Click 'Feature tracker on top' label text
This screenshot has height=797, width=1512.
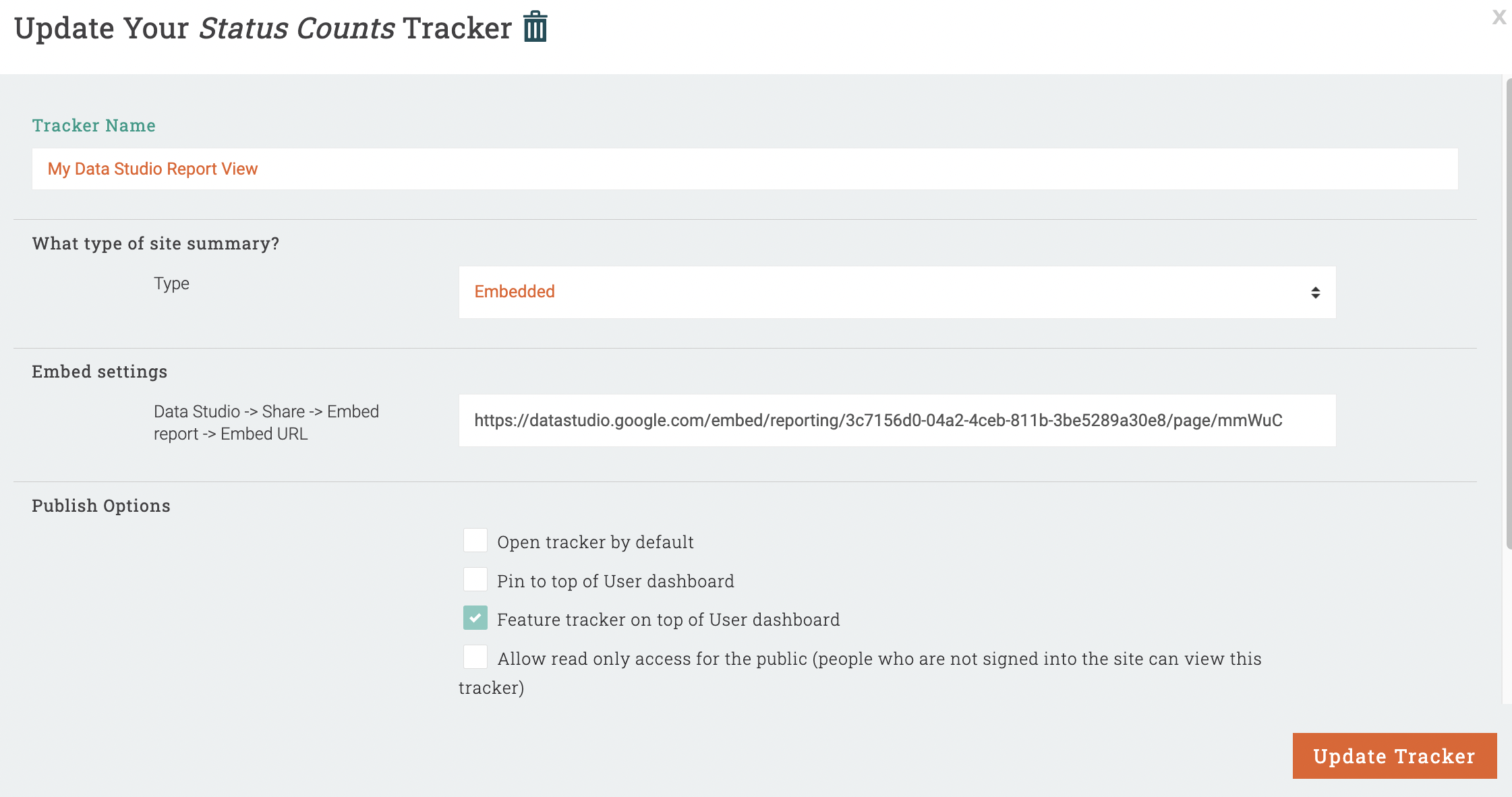coord(668,620)
